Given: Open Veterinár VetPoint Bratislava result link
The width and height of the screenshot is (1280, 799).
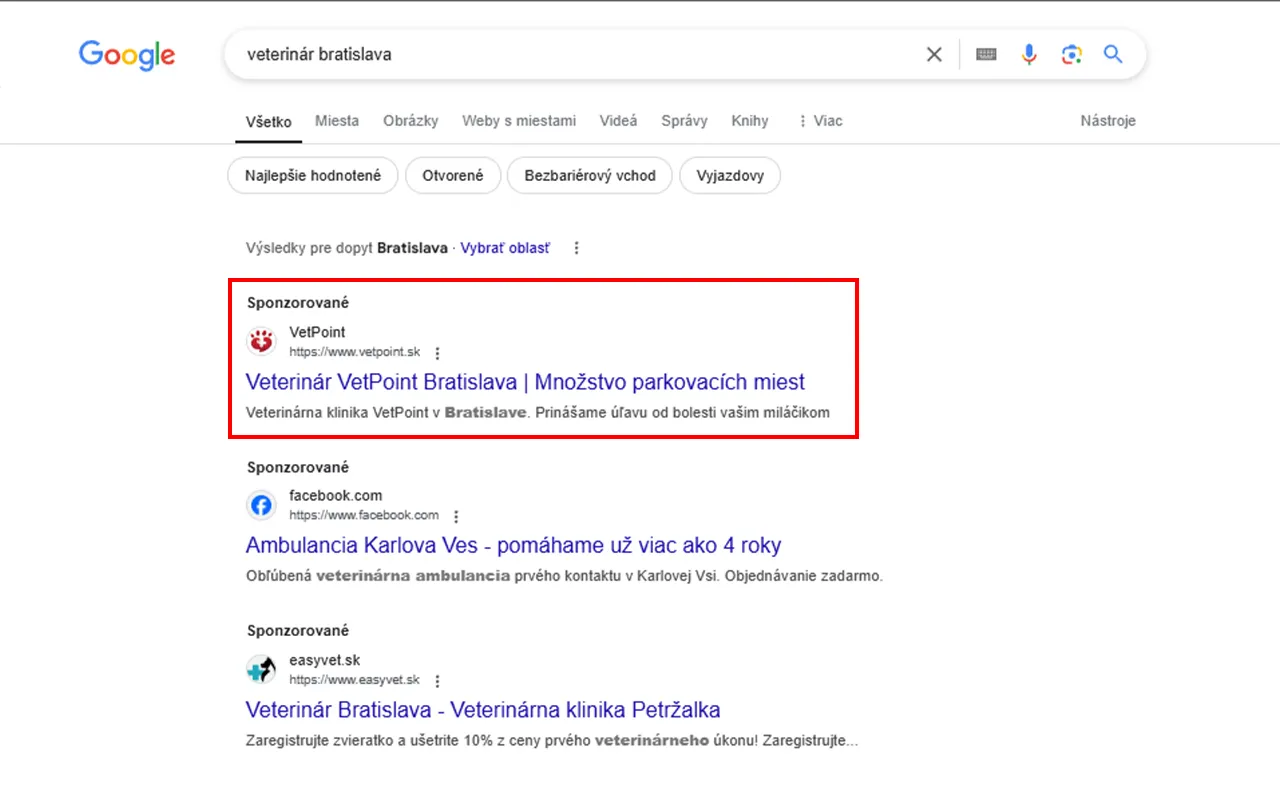Looking at the screenshot, I should pos(525,382).
